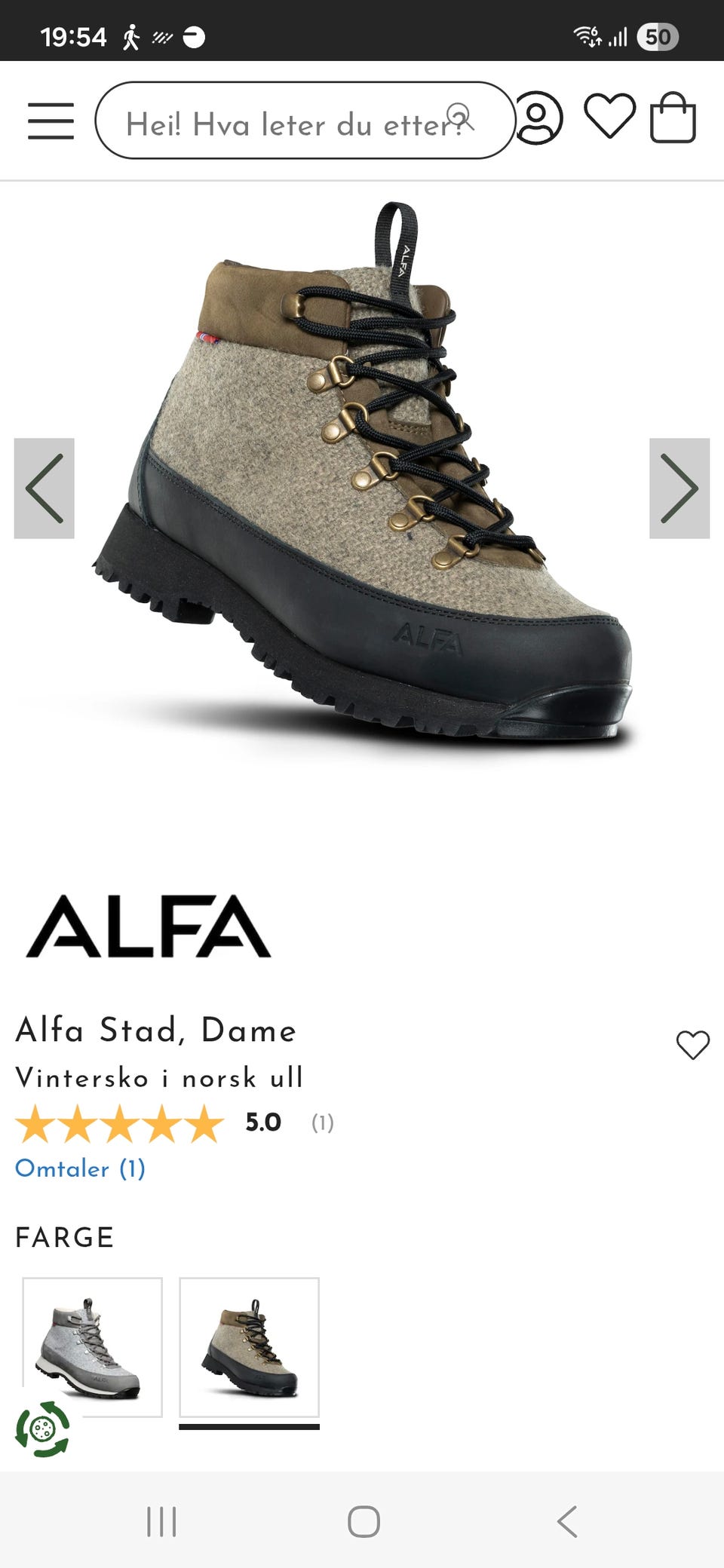Select the grey boot color
The height and width of the screenshot is (1568, 724).
92,1347
